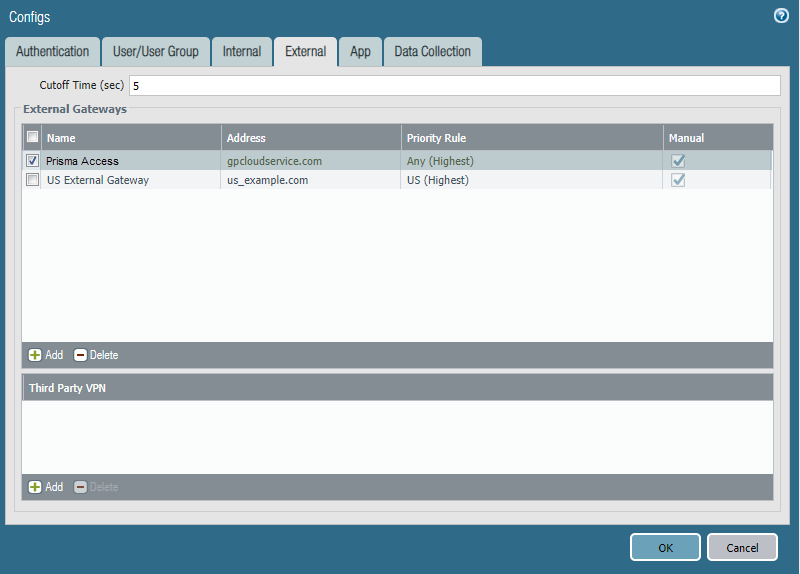
Task: Click the help question mark icon
Action: 781,16
